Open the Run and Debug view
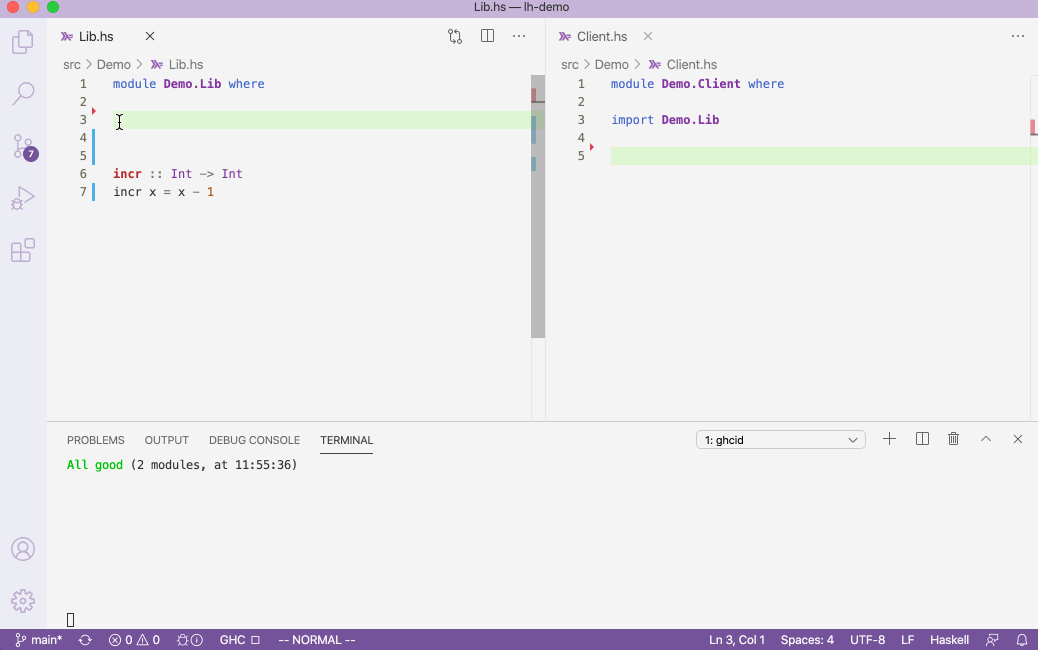 [23, 198]
